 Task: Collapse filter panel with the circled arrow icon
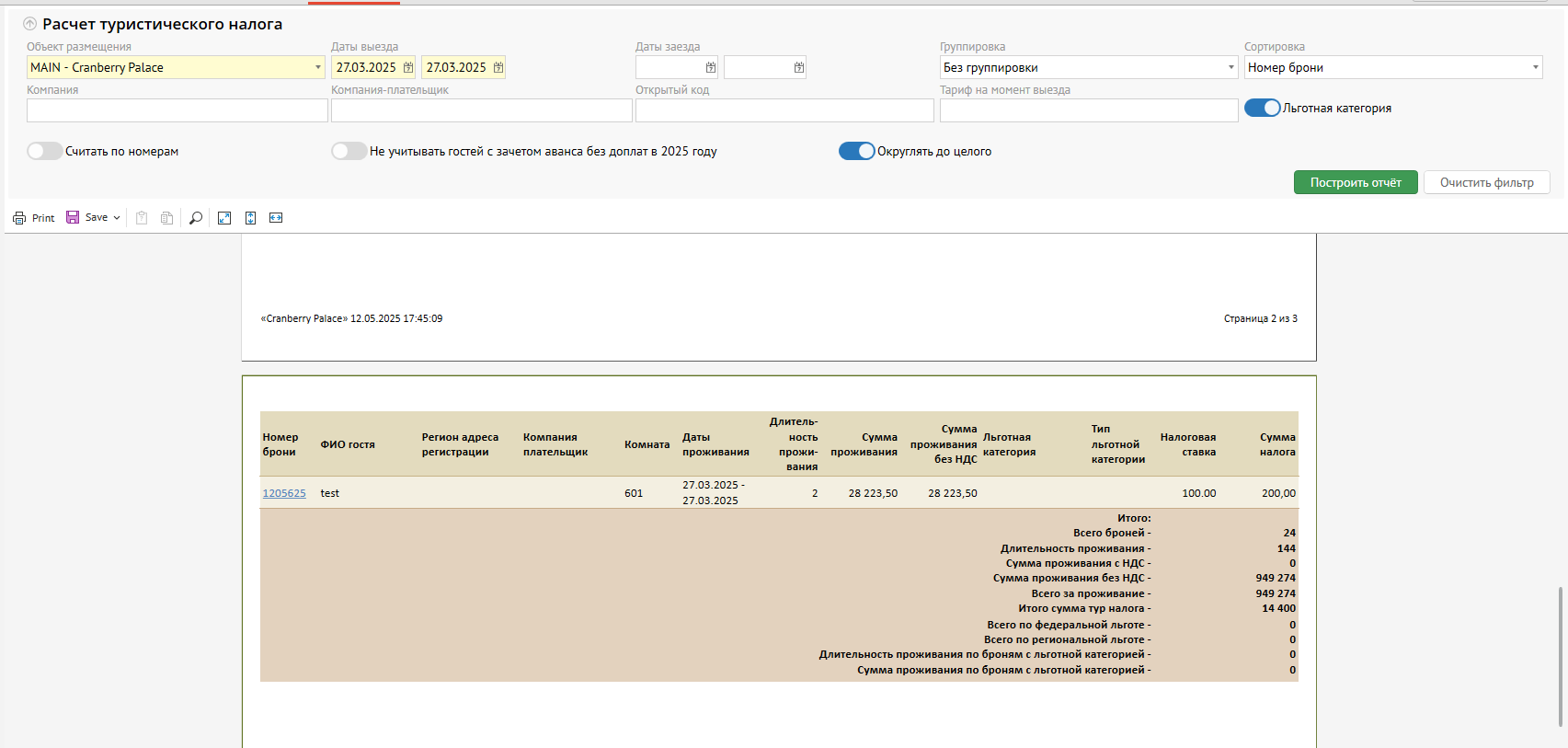[x=30, y=24]
